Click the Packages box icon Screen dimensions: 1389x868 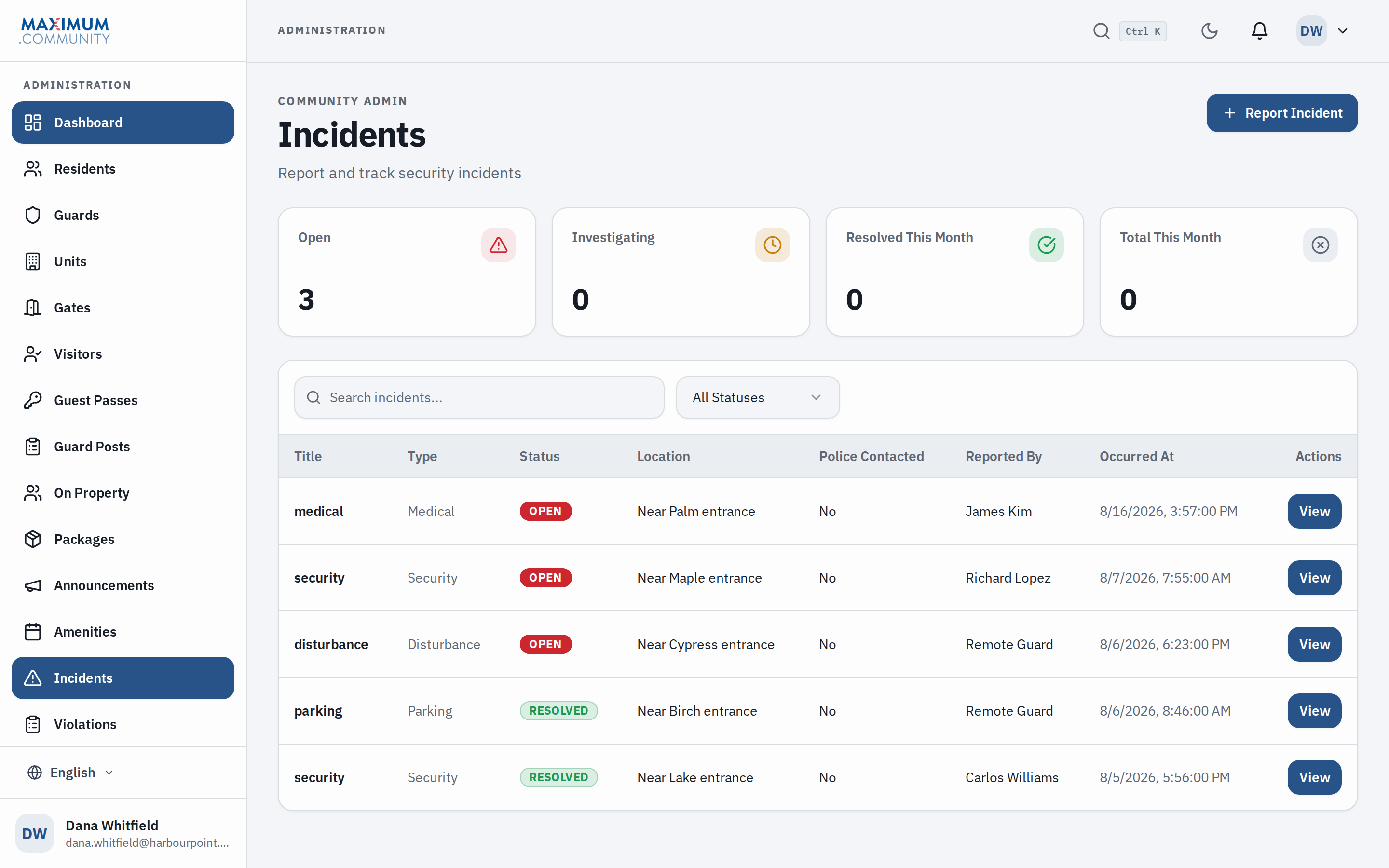[33, 539]
